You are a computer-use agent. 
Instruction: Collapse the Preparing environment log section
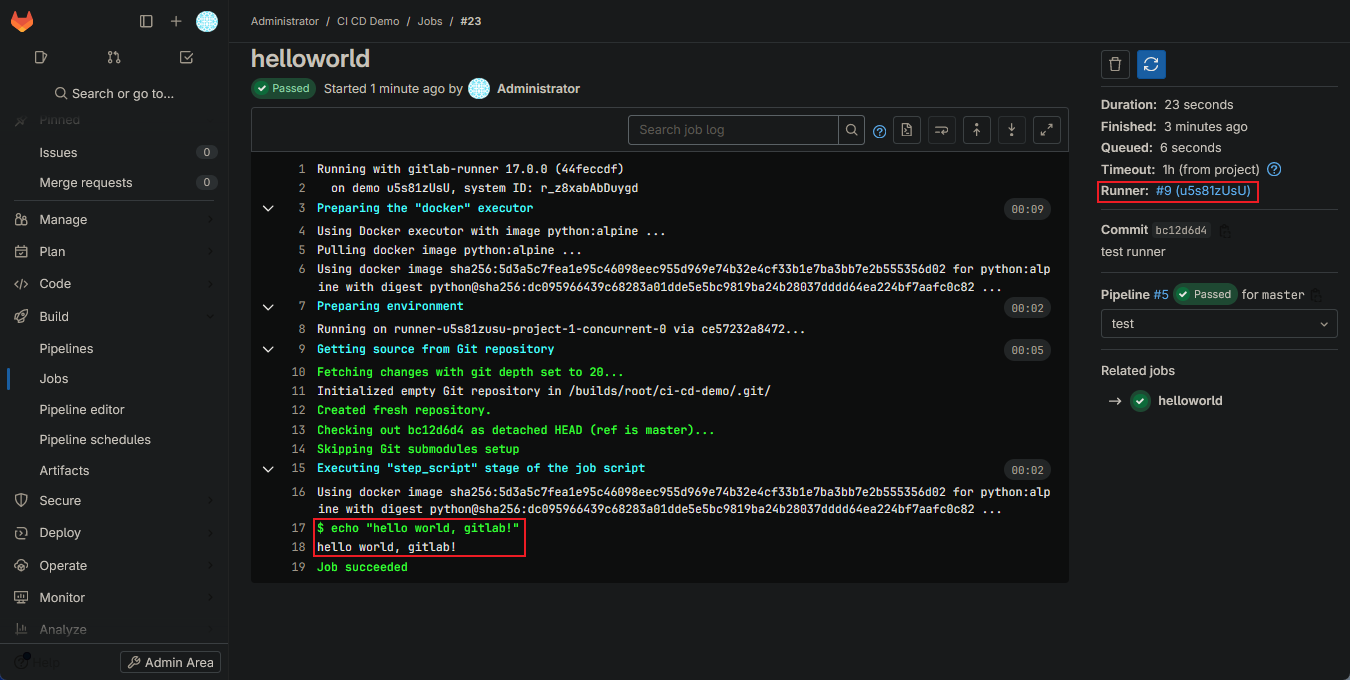[268, 307]
